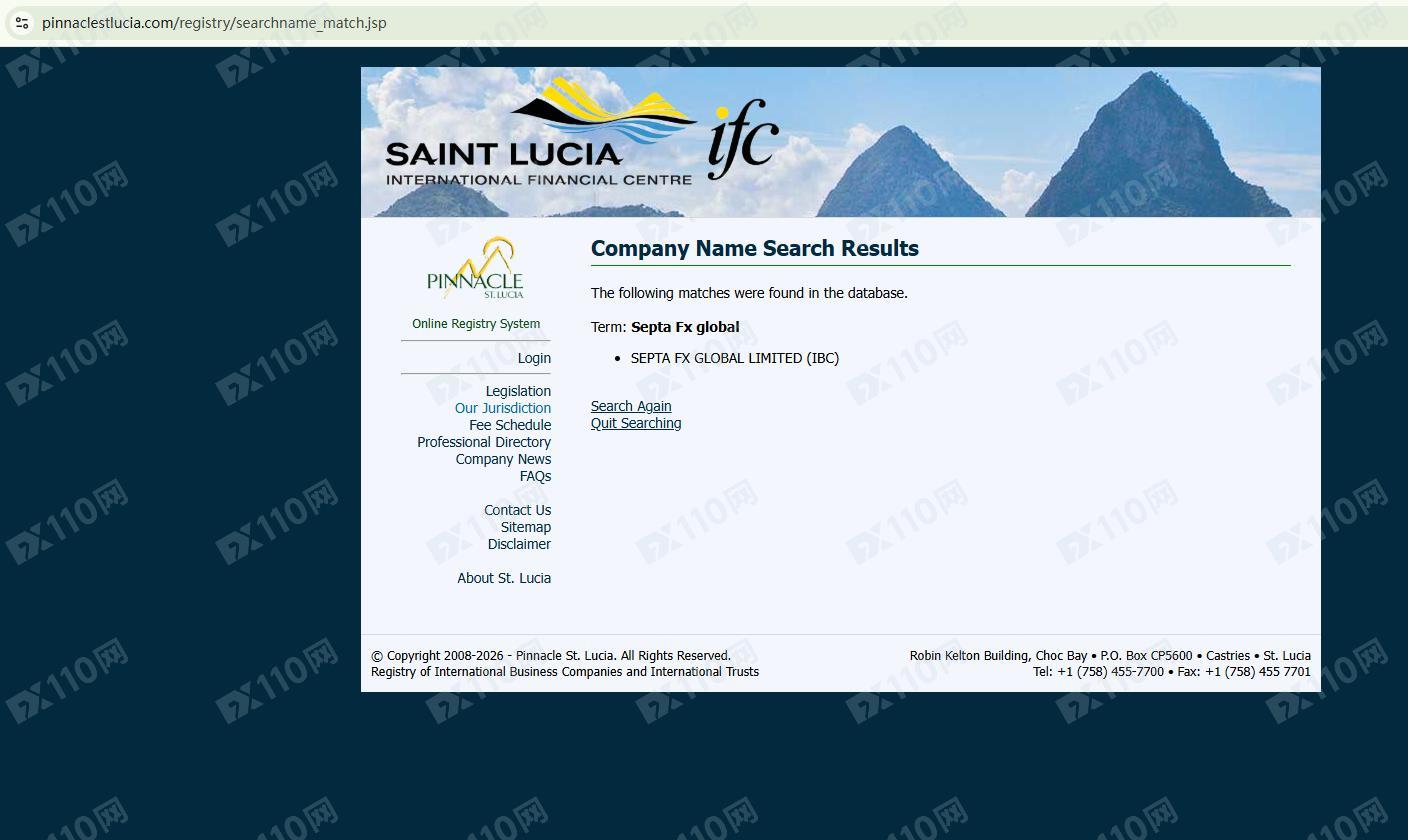Open the FAQs page

[535, 476]
